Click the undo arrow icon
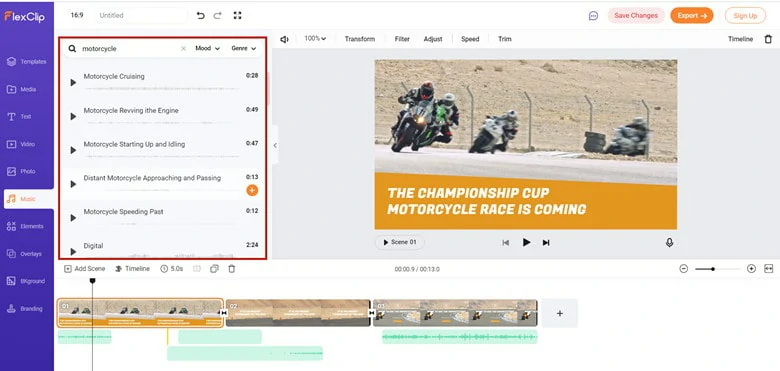The image size is (780, 371). pyautogui.click(x=200, y=15)
